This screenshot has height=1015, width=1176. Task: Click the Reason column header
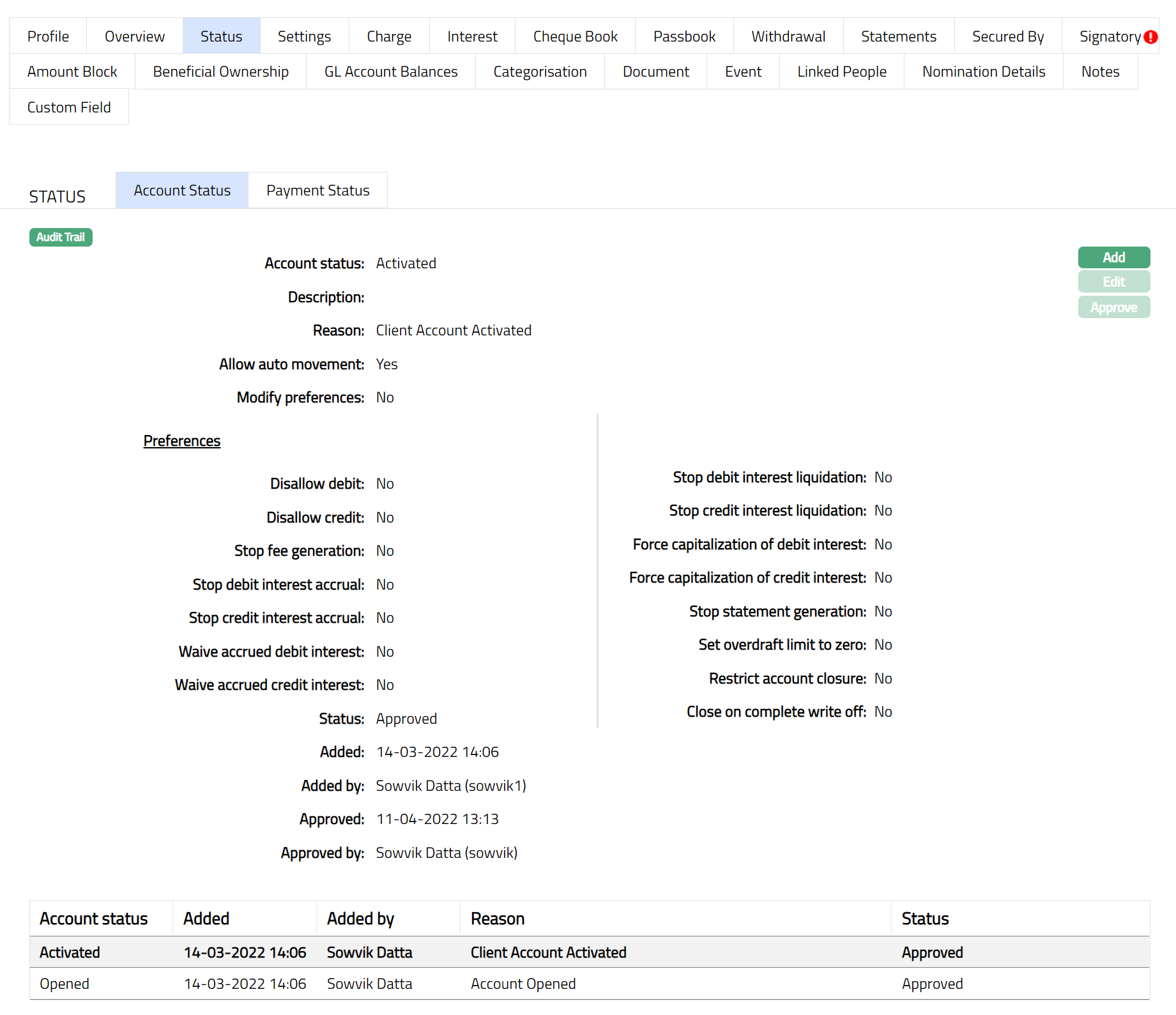(x=498, y=919)
